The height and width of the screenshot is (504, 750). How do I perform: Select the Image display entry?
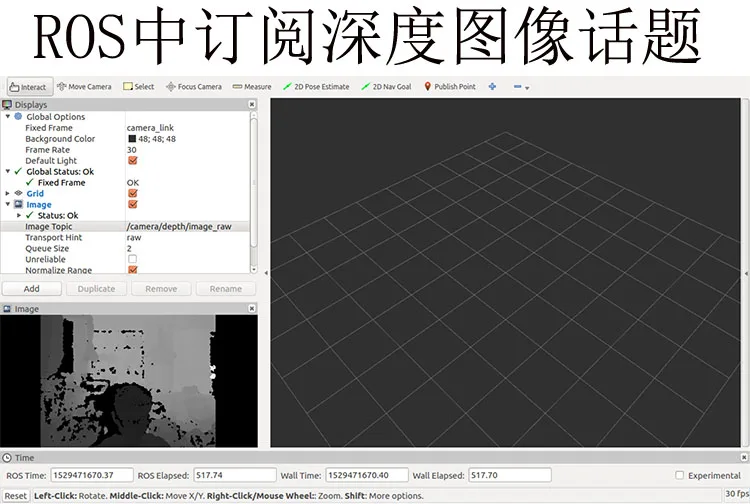(39, 205)
